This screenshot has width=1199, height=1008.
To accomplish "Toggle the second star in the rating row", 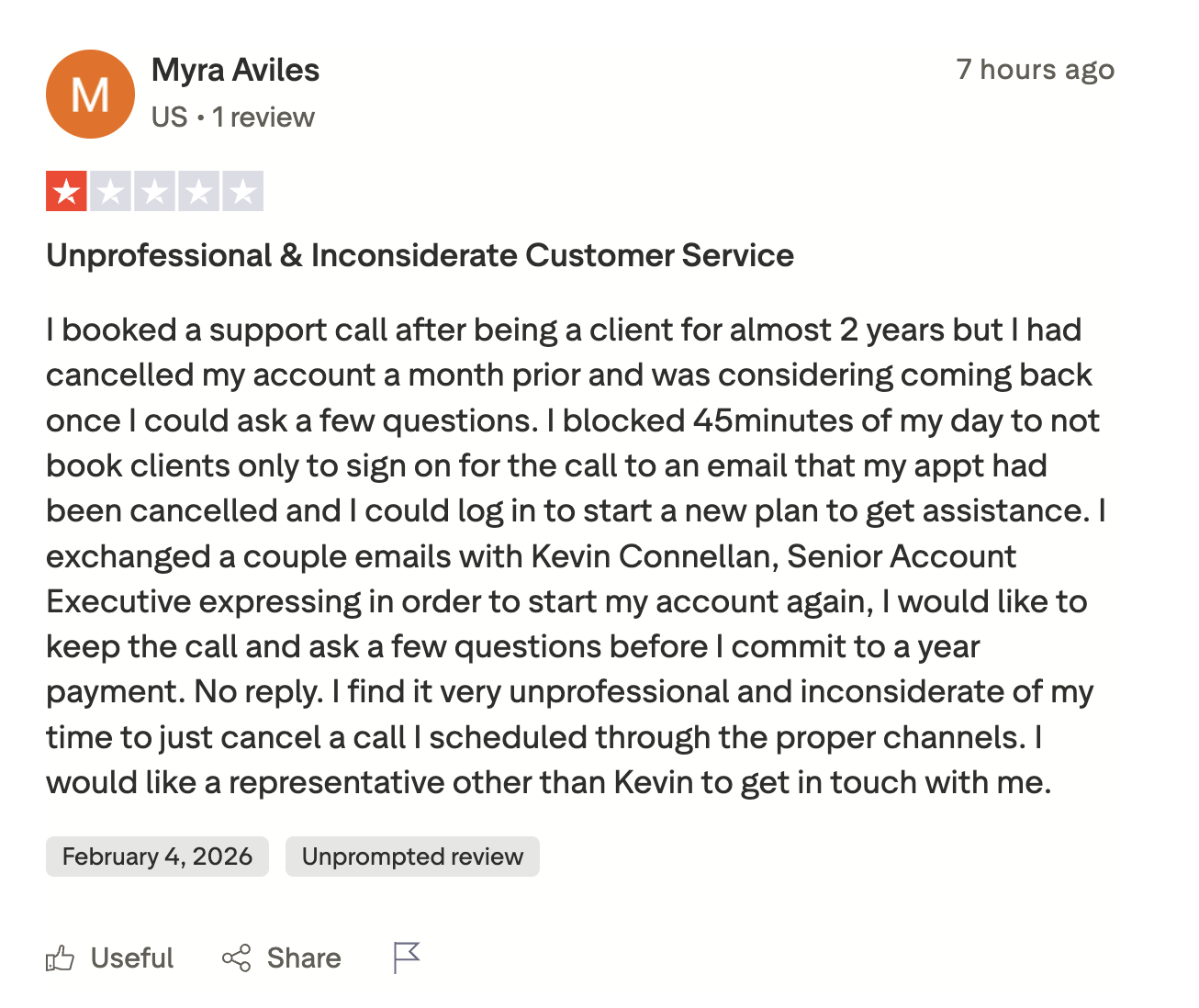I will tap(111, 191).
